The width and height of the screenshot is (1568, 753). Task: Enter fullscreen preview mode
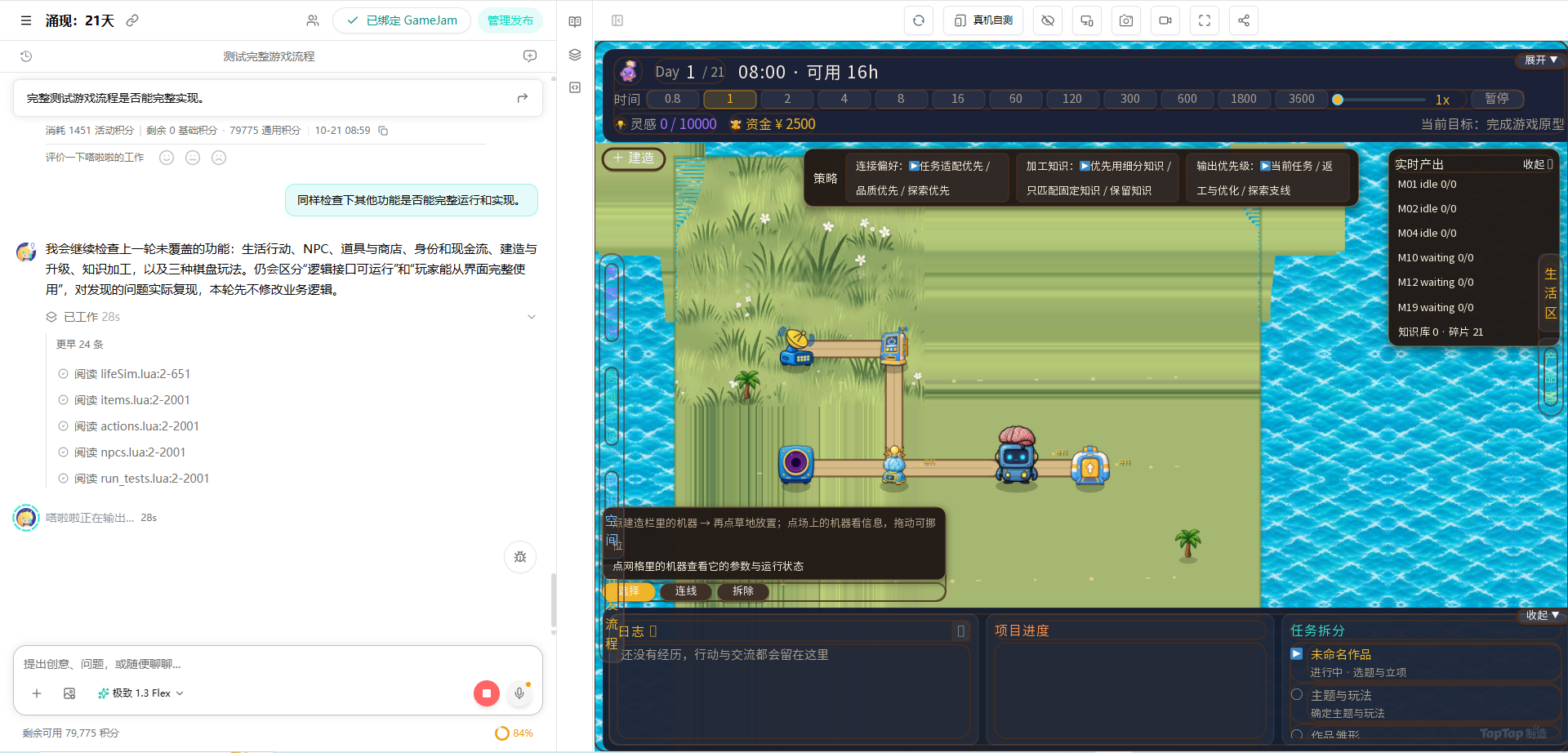[1205, 20]
